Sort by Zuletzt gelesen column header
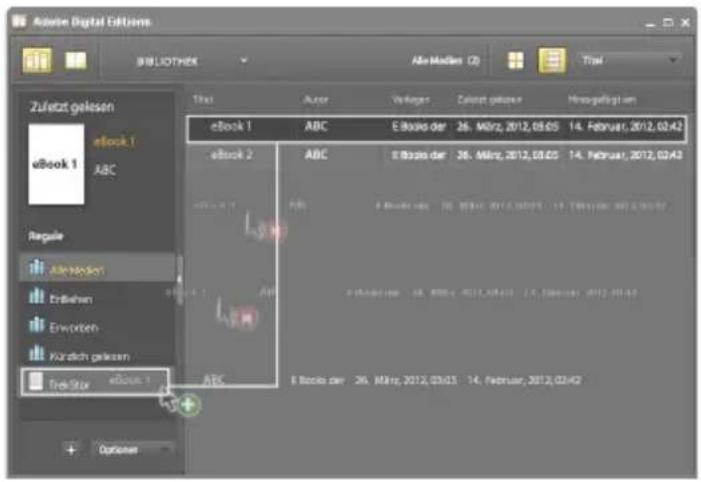 pos(489,99)
